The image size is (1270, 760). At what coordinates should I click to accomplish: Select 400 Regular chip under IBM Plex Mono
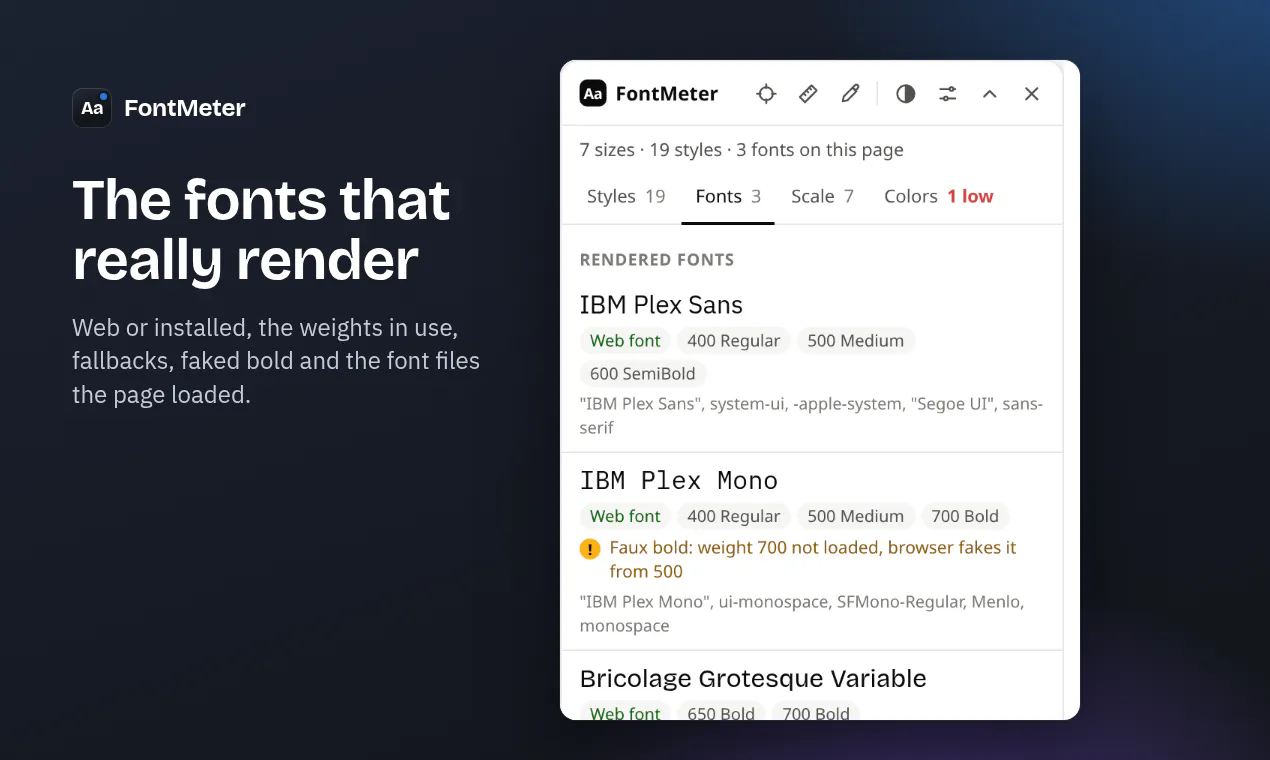tap(734, 517)
